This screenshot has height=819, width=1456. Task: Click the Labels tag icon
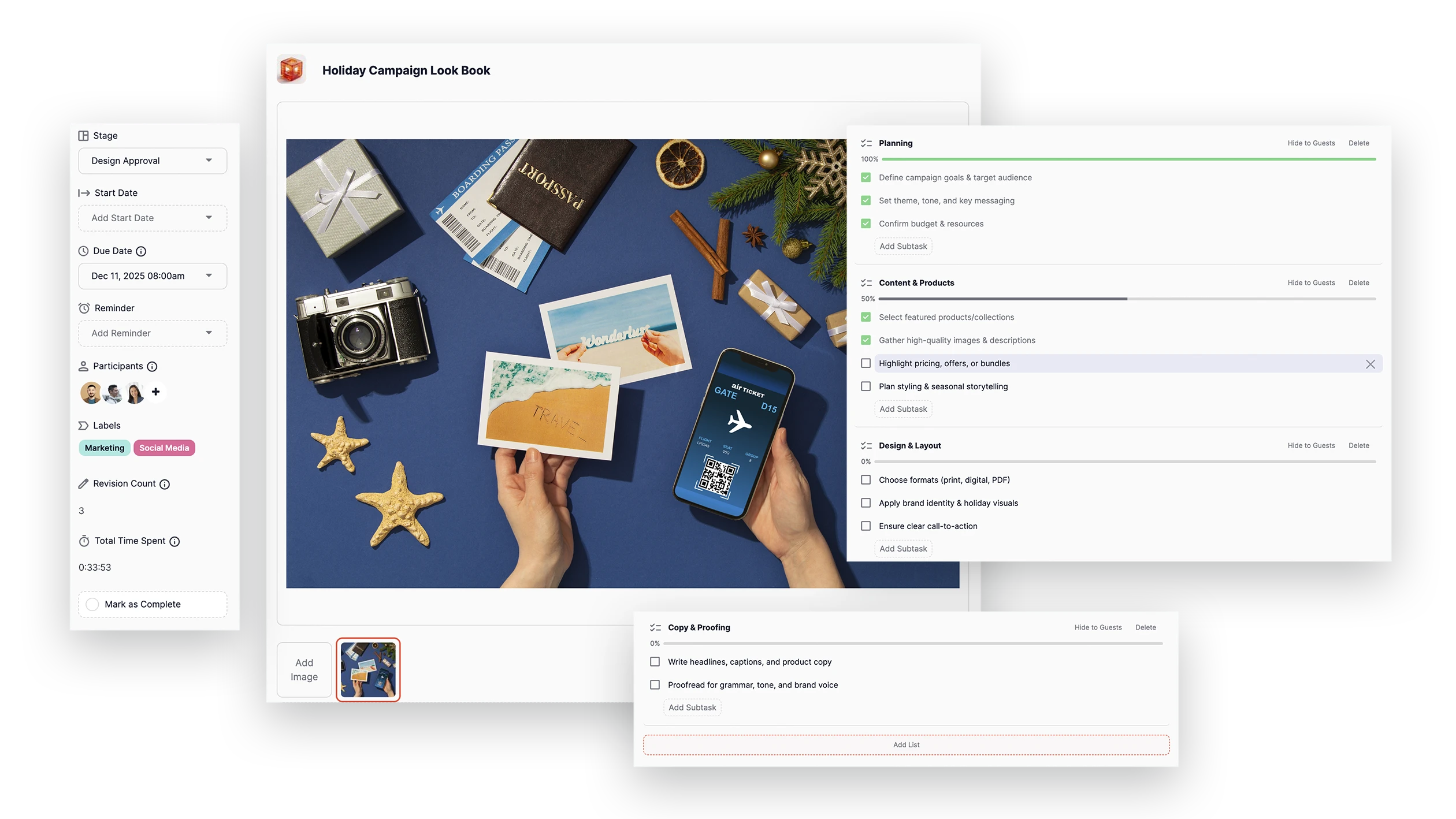pyautogui.click(x=83, y=426)
